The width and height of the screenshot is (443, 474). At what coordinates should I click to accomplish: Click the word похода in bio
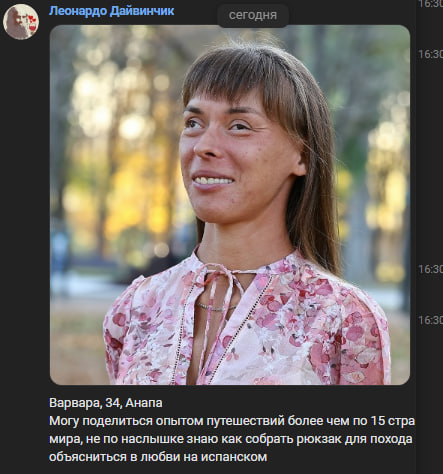[x=392, y=439]
